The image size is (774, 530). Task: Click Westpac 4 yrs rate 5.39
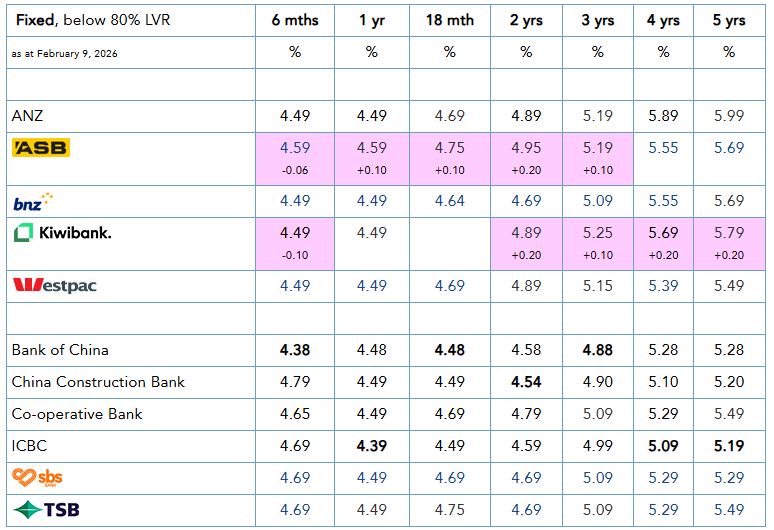pyautogui.click(x=663, y=286)
